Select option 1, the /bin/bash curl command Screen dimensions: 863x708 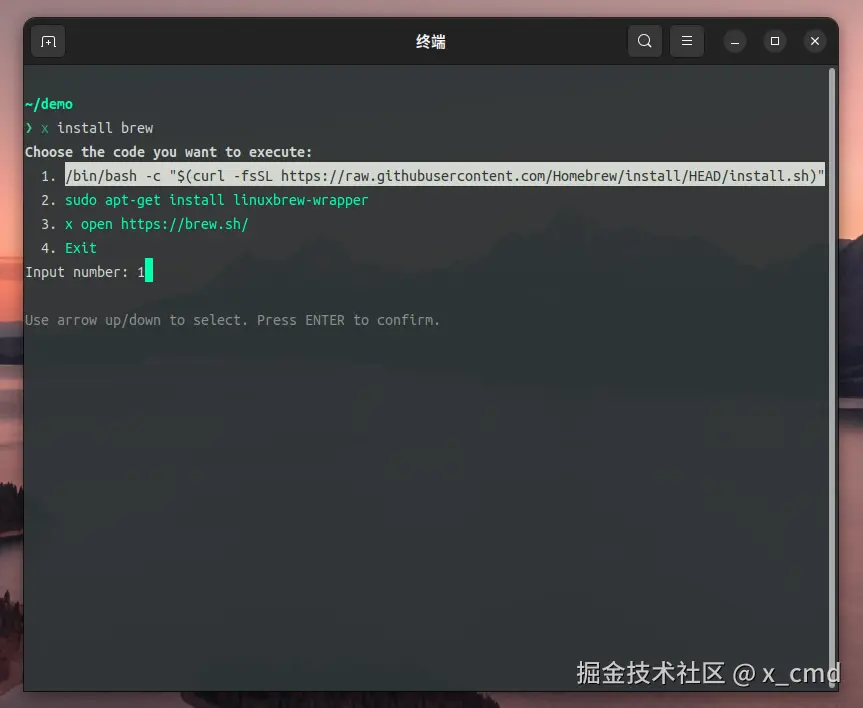tap(445, 176)
